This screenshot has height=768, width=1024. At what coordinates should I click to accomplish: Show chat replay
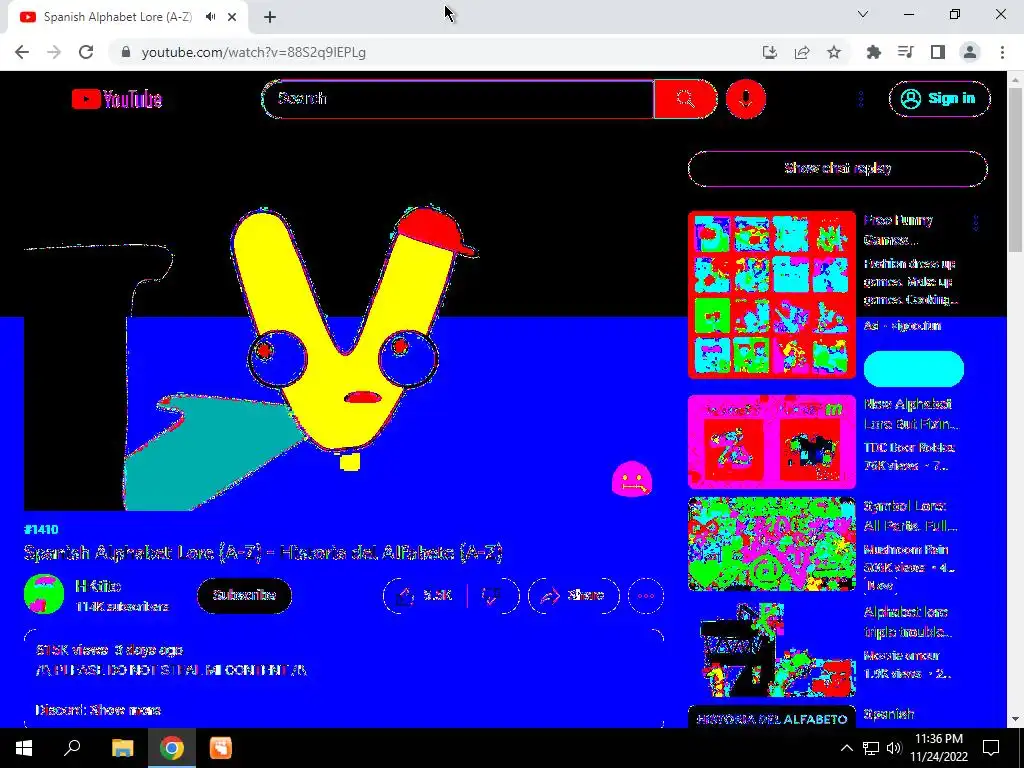837,168
